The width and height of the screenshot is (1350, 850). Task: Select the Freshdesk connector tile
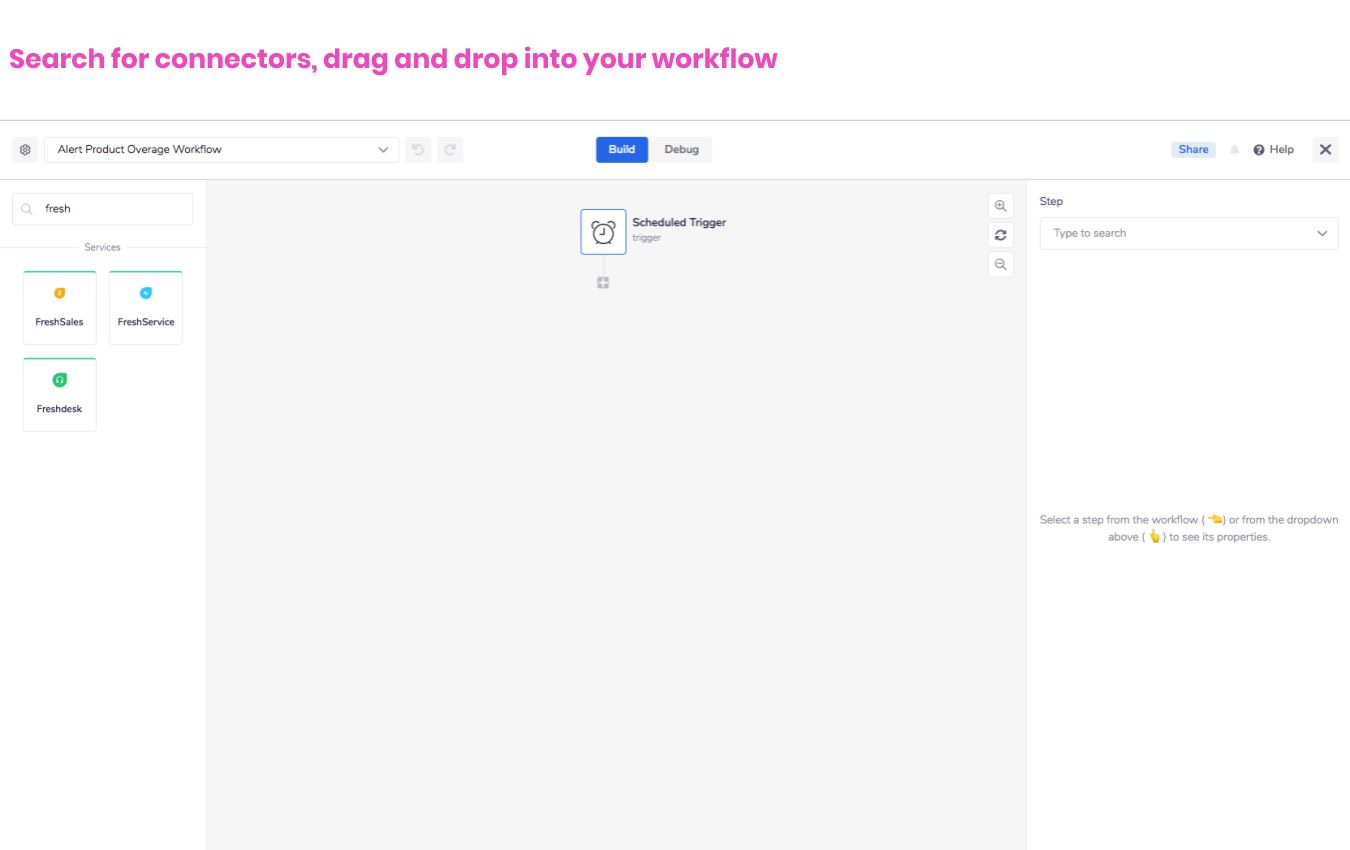tap(60, 395)
